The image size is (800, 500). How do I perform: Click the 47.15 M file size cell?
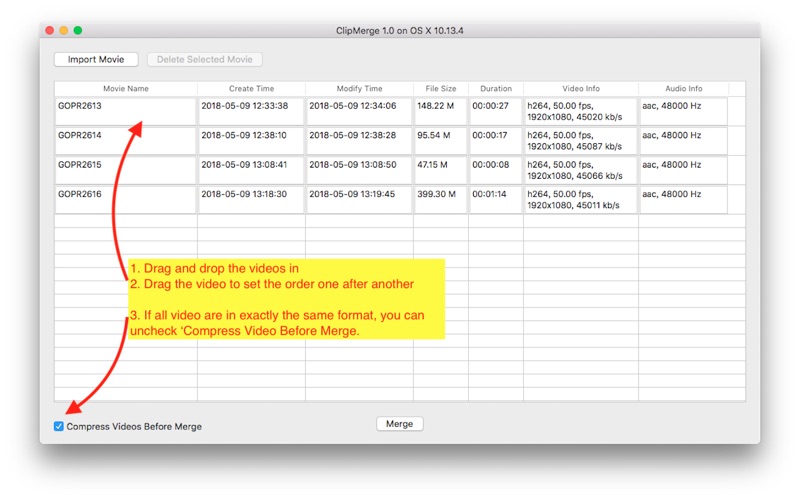[x=441, y=170]
